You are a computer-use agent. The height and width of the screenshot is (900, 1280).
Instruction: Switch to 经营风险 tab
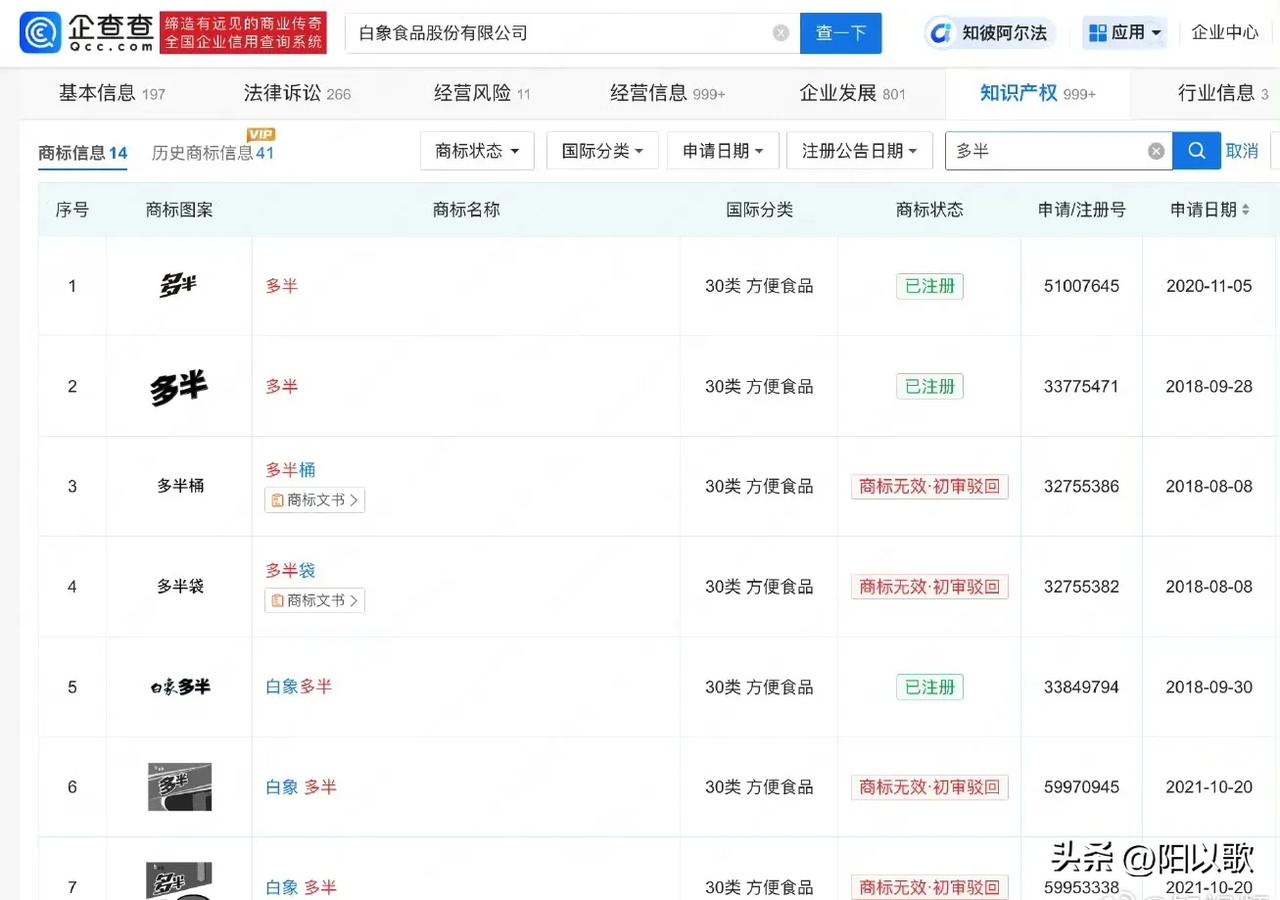(482, 93)
